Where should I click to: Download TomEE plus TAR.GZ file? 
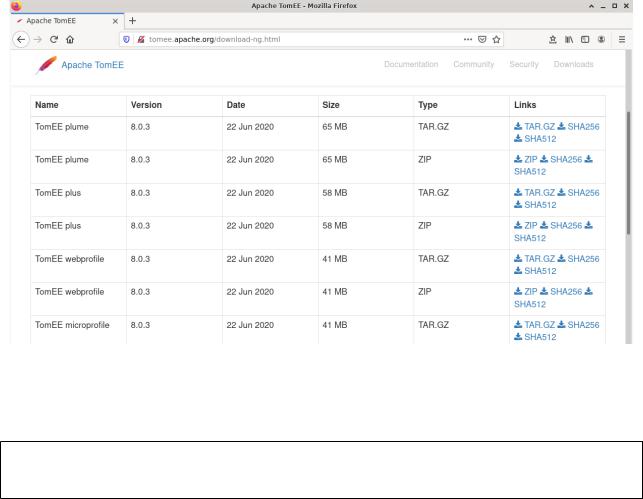[x=534, y=193]
